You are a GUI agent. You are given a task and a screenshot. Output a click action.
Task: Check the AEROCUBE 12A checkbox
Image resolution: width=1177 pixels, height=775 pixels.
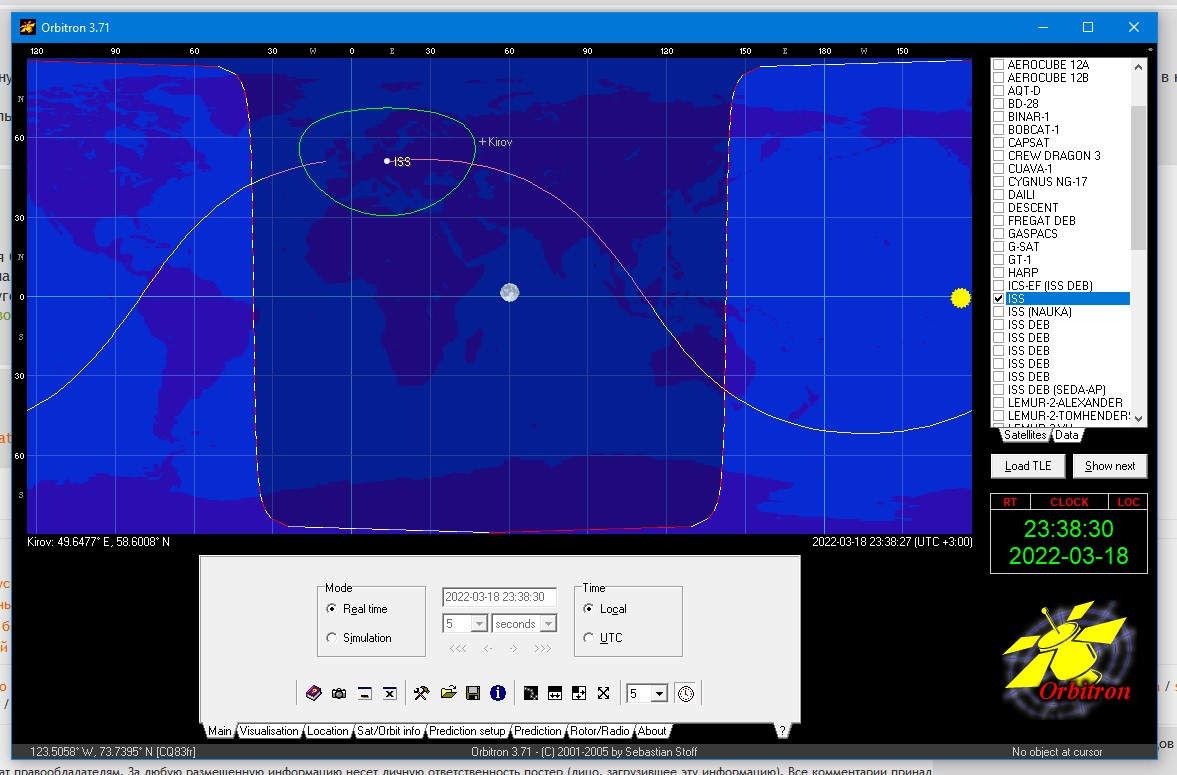pyautogui.click(x=998, y=65)
